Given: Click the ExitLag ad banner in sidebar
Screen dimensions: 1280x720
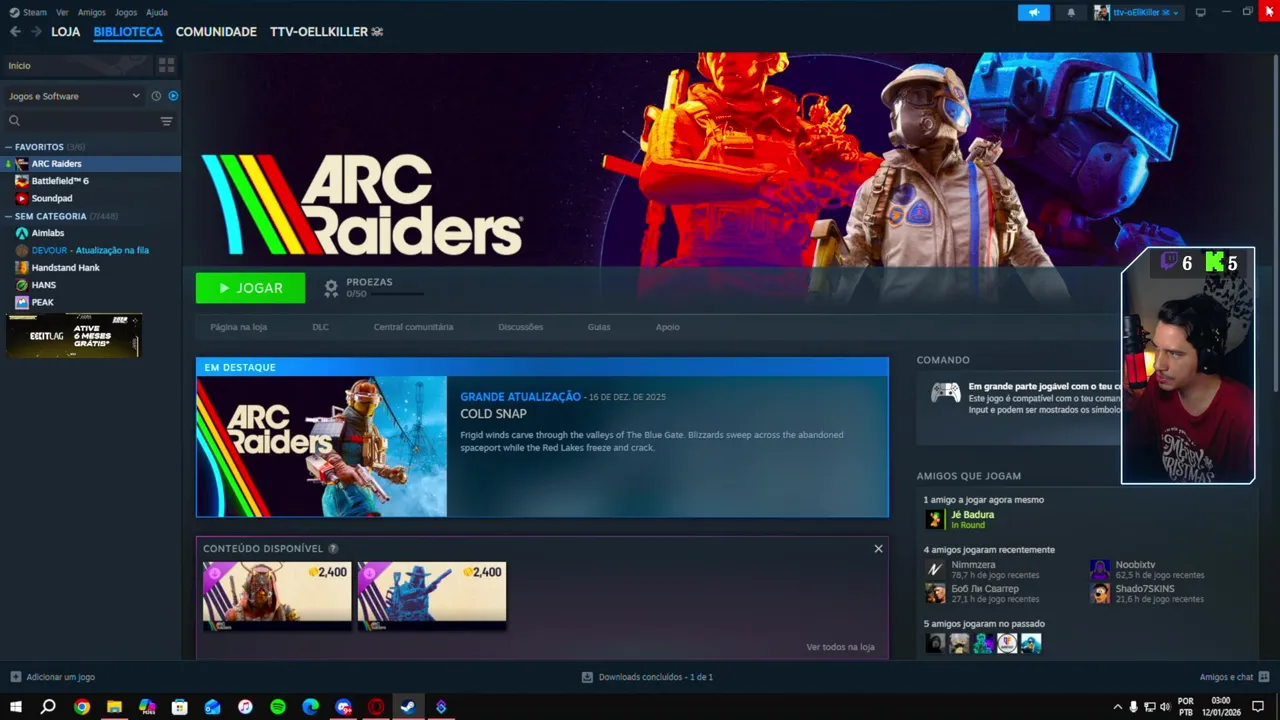Looking at the screenshot, I should click(x=73, y=336).
